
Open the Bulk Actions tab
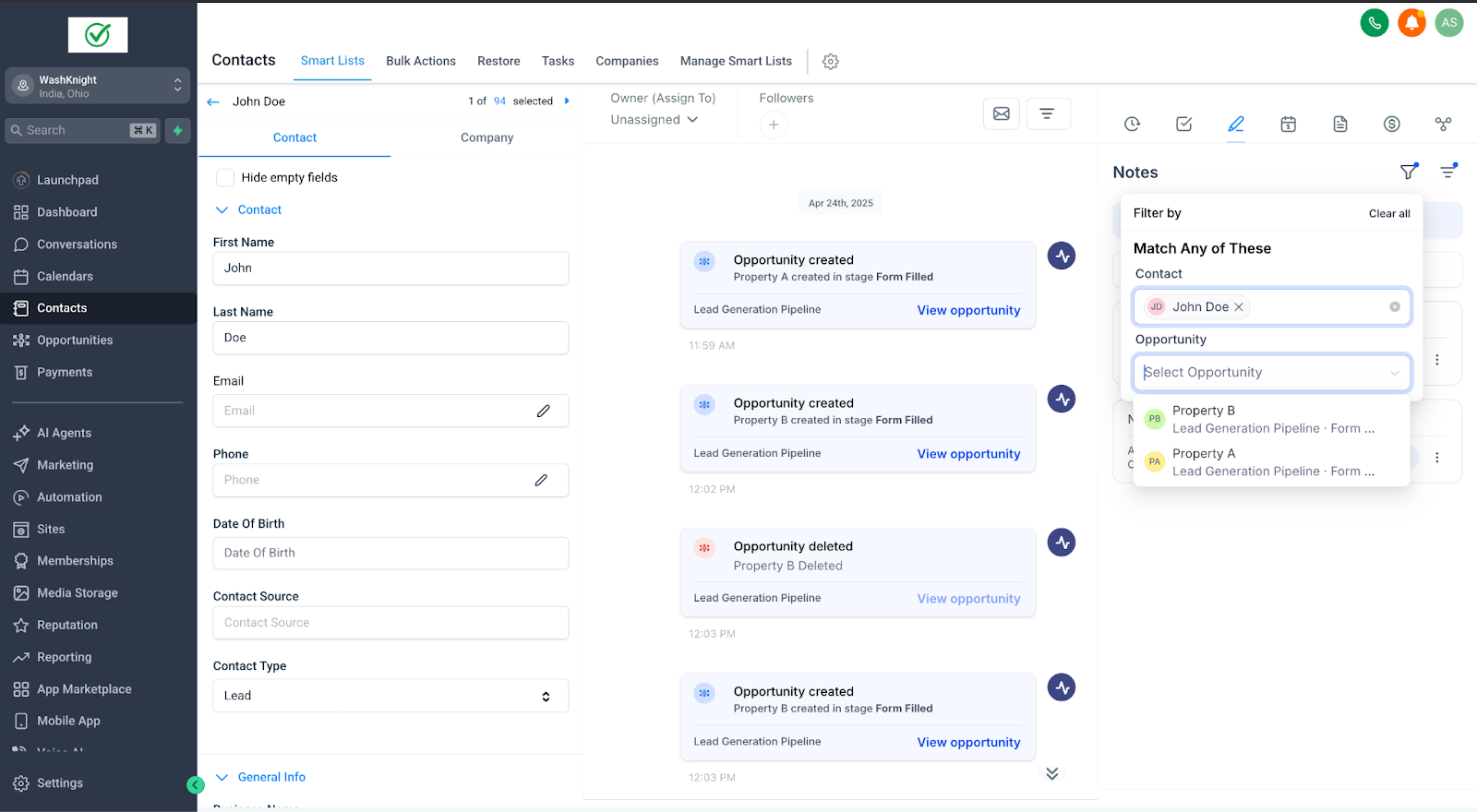coord(420,61)
